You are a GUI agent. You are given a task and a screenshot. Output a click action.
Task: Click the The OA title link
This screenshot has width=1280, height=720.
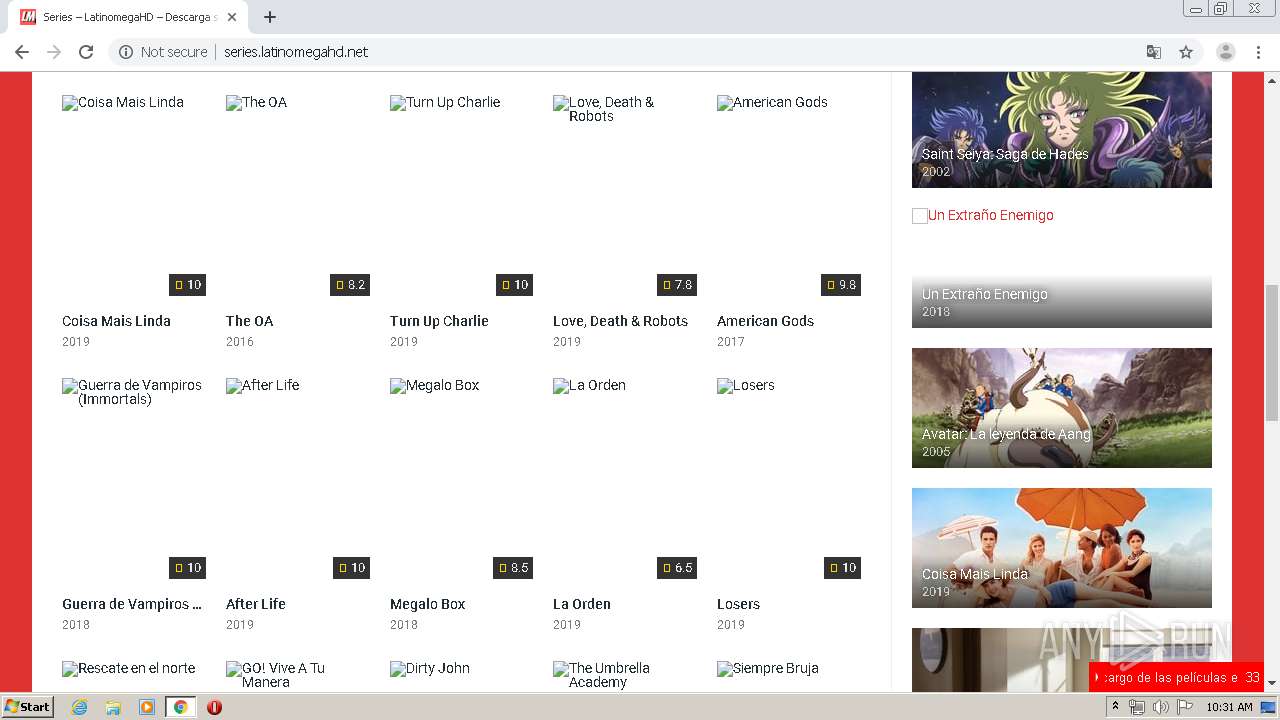click(x=249, y=321)
